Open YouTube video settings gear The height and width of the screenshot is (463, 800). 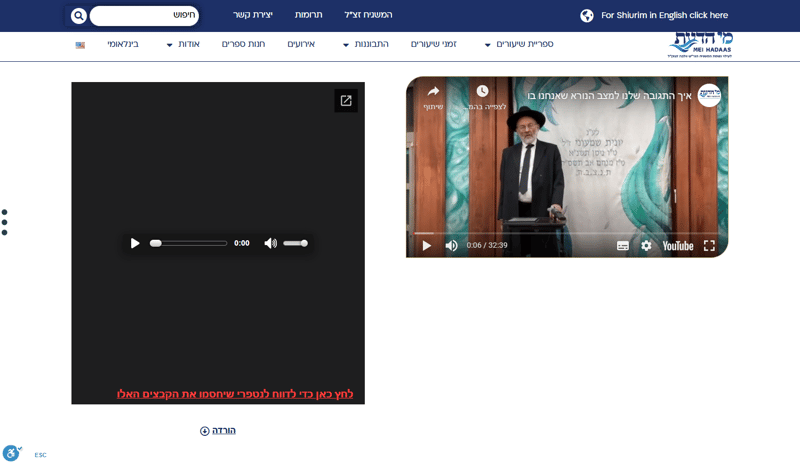[x=646, y=246]
